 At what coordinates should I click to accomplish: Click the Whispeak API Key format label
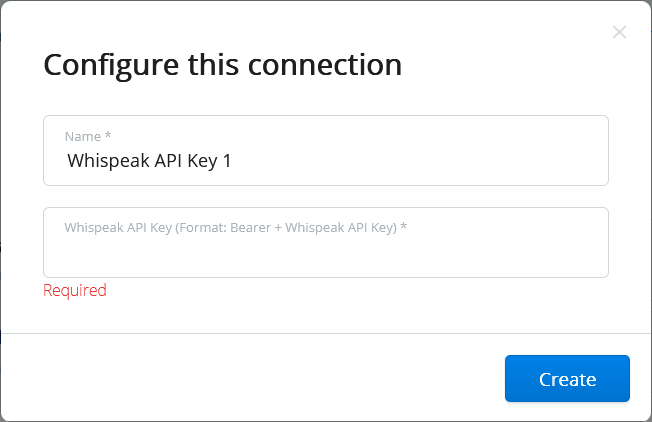click(235, 227)
